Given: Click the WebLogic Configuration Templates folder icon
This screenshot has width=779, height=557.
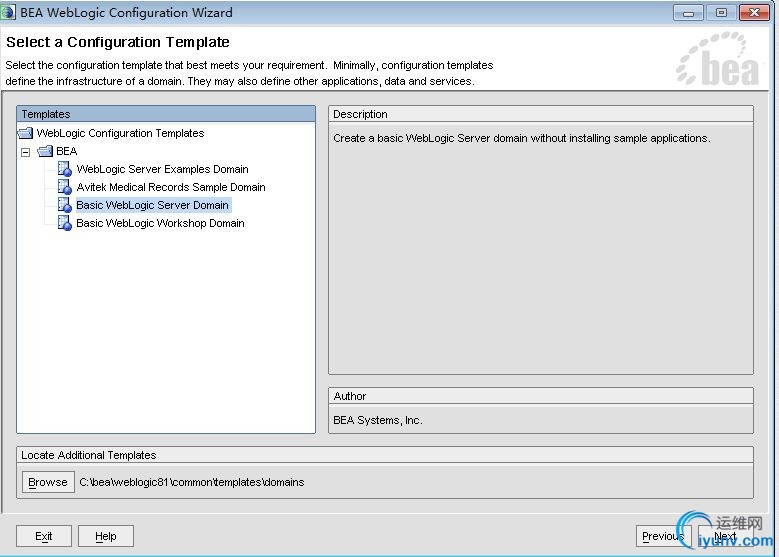Looking at the screenshot, I should pos(25,133).
